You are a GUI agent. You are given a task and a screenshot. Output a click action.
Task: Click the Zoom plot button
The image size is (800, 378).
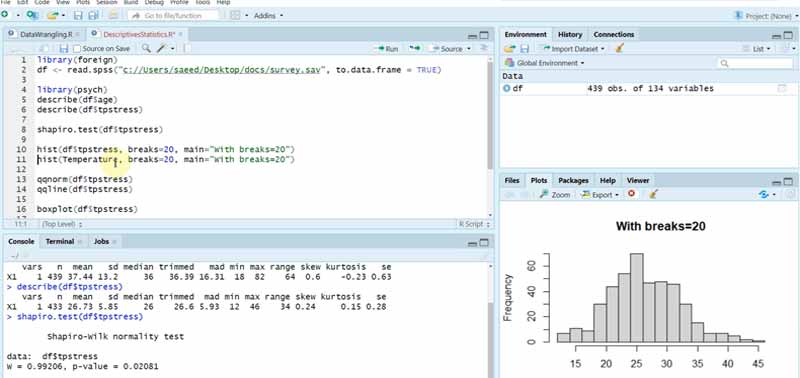pos(555,195)
